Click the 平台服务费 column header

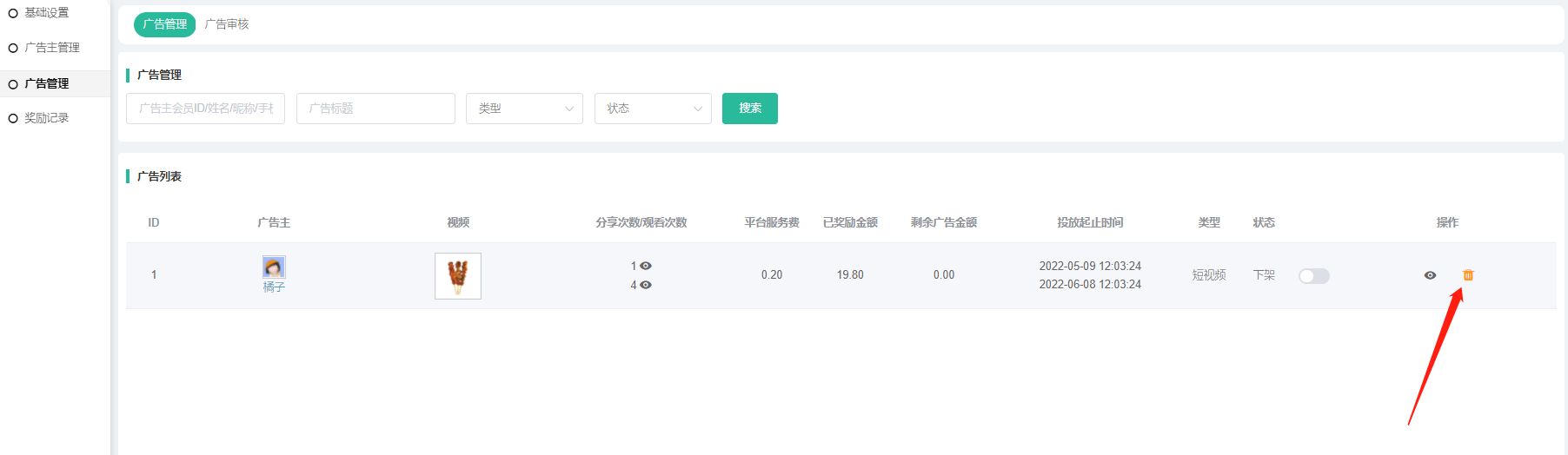771,222
